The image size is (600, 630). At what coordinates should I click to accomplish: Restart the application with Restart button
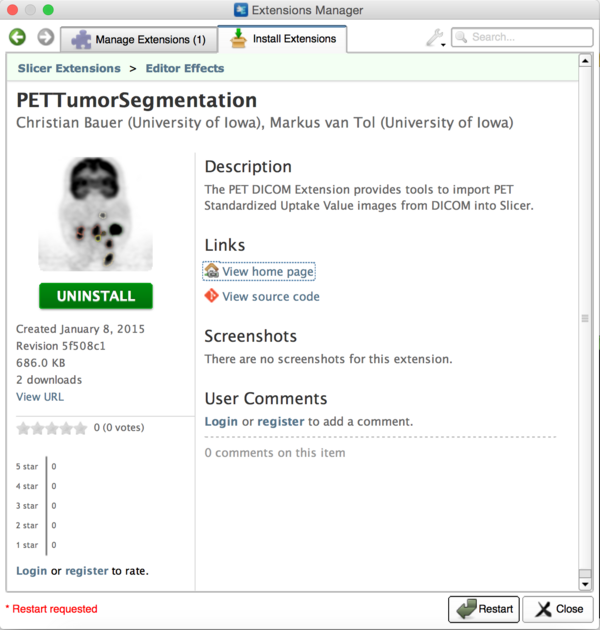pyautogui.click(x=484, y=609)
